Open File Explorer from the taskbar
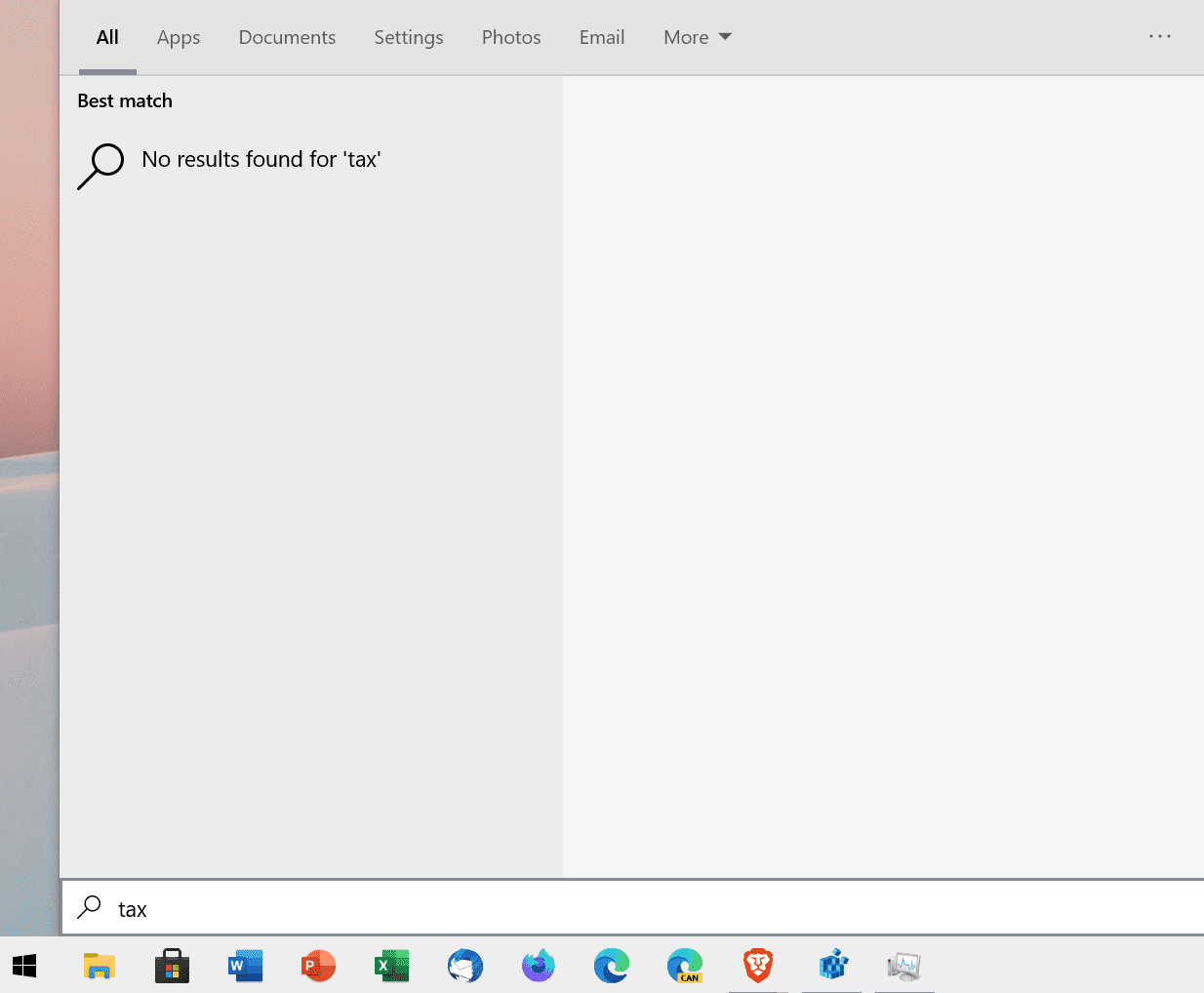1204x993 pixels. click(99, 966)
